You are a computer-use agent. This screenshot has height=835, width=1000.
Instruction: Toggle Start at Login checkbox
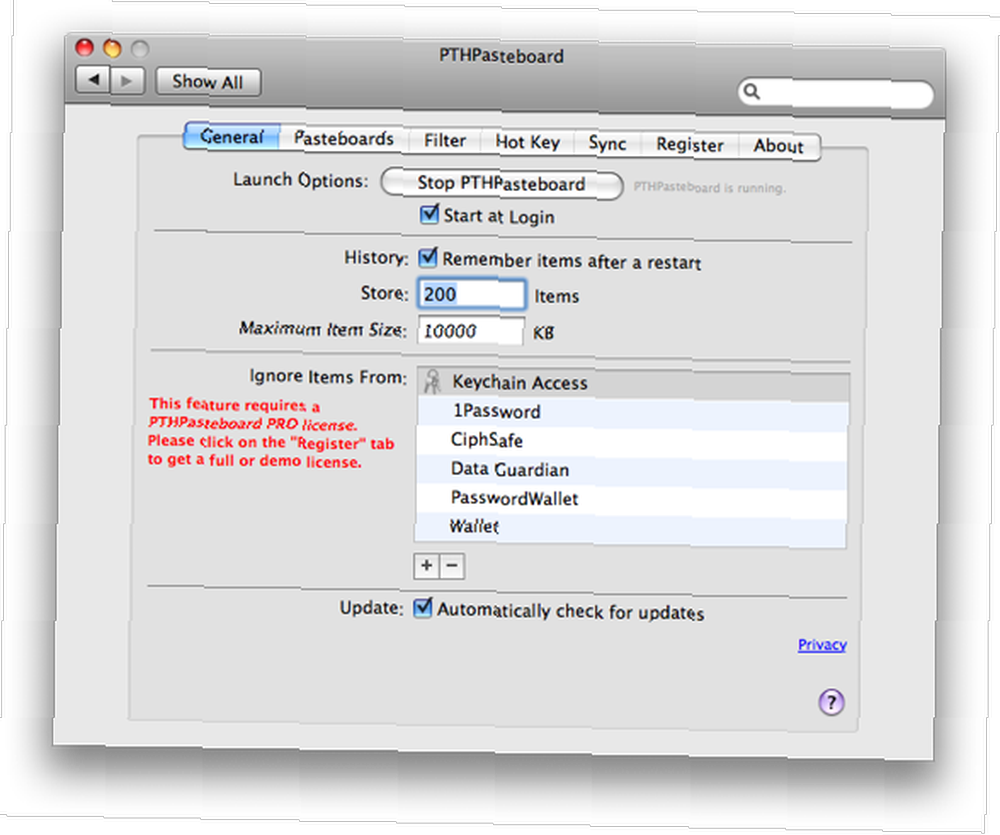pos(429,214)
